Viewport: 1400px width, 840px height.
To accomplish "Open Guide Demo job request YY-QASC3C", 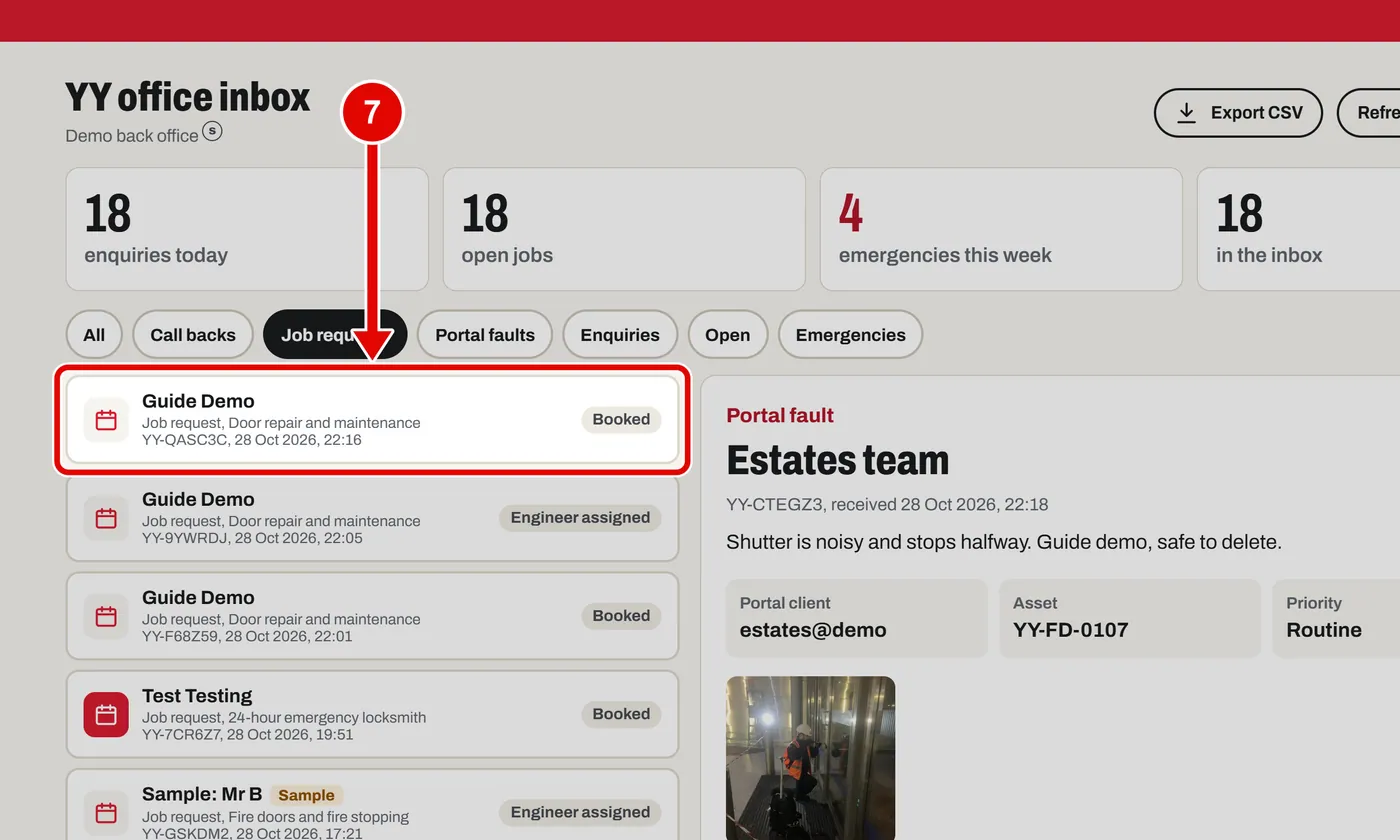I will tap(372, 420).
